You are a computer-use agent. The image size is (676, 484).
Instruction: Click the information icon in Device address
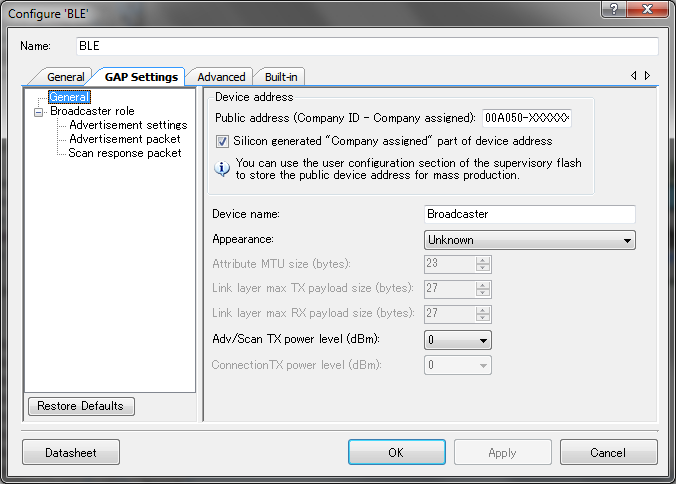click(222, 169)
